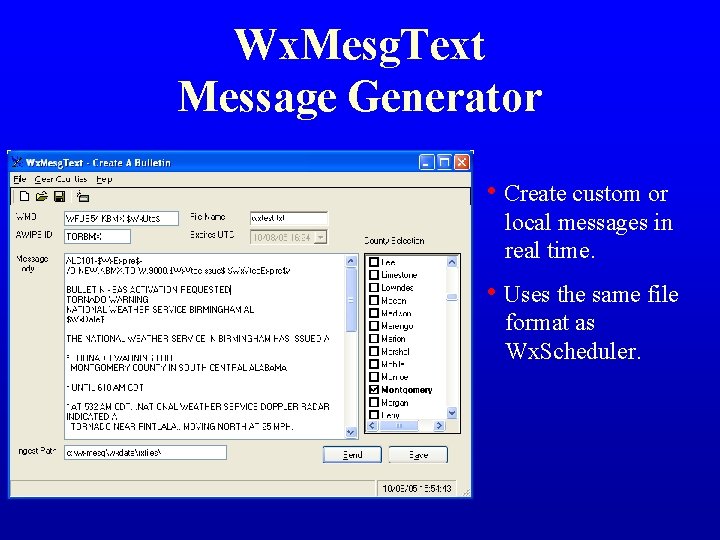
Task: Click the message body vertical scrollbar thumb
Action: pyautogui.click(x=351, y=300)
